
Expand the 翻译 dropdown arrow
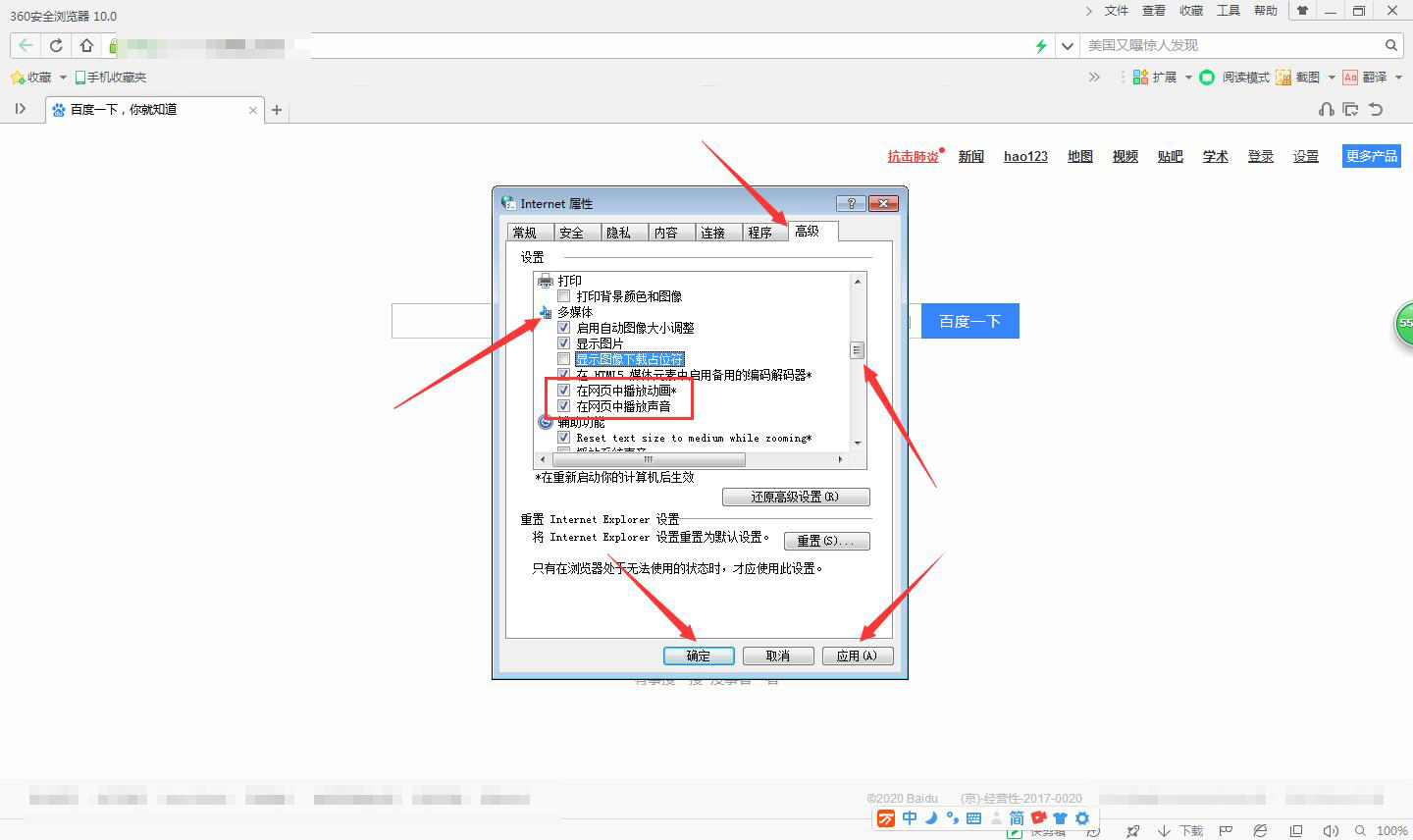[1398, 78]
